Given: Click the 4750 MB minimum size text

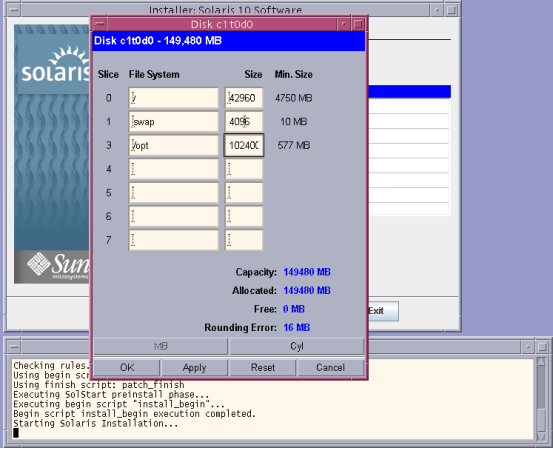Looking at the screenshot, I should [293, 98].
